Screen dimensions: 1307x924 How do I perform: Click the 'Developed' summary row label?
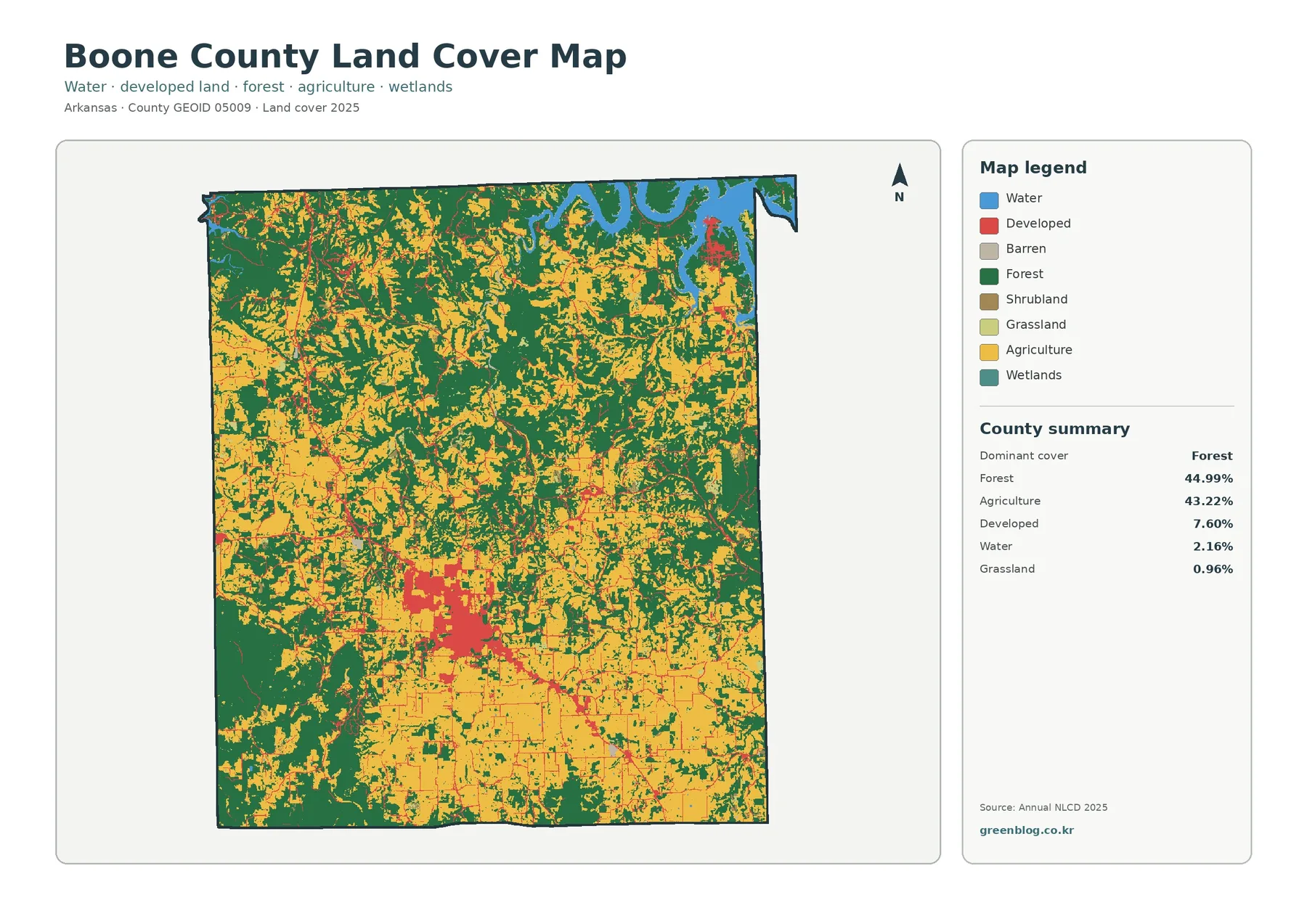[1009, 523]
